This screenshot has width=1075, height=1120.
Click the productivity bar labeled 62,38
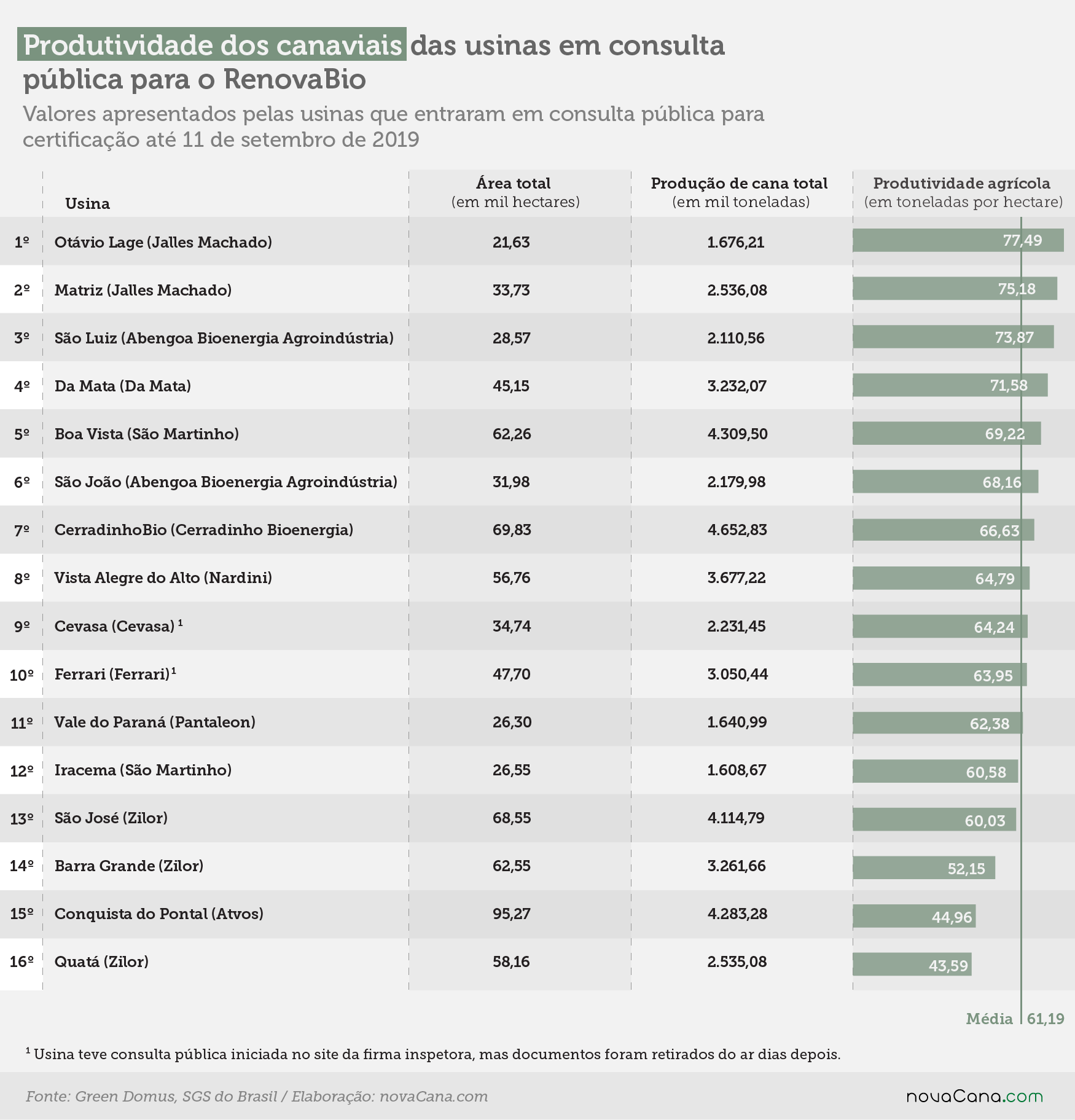pos(937,723)
